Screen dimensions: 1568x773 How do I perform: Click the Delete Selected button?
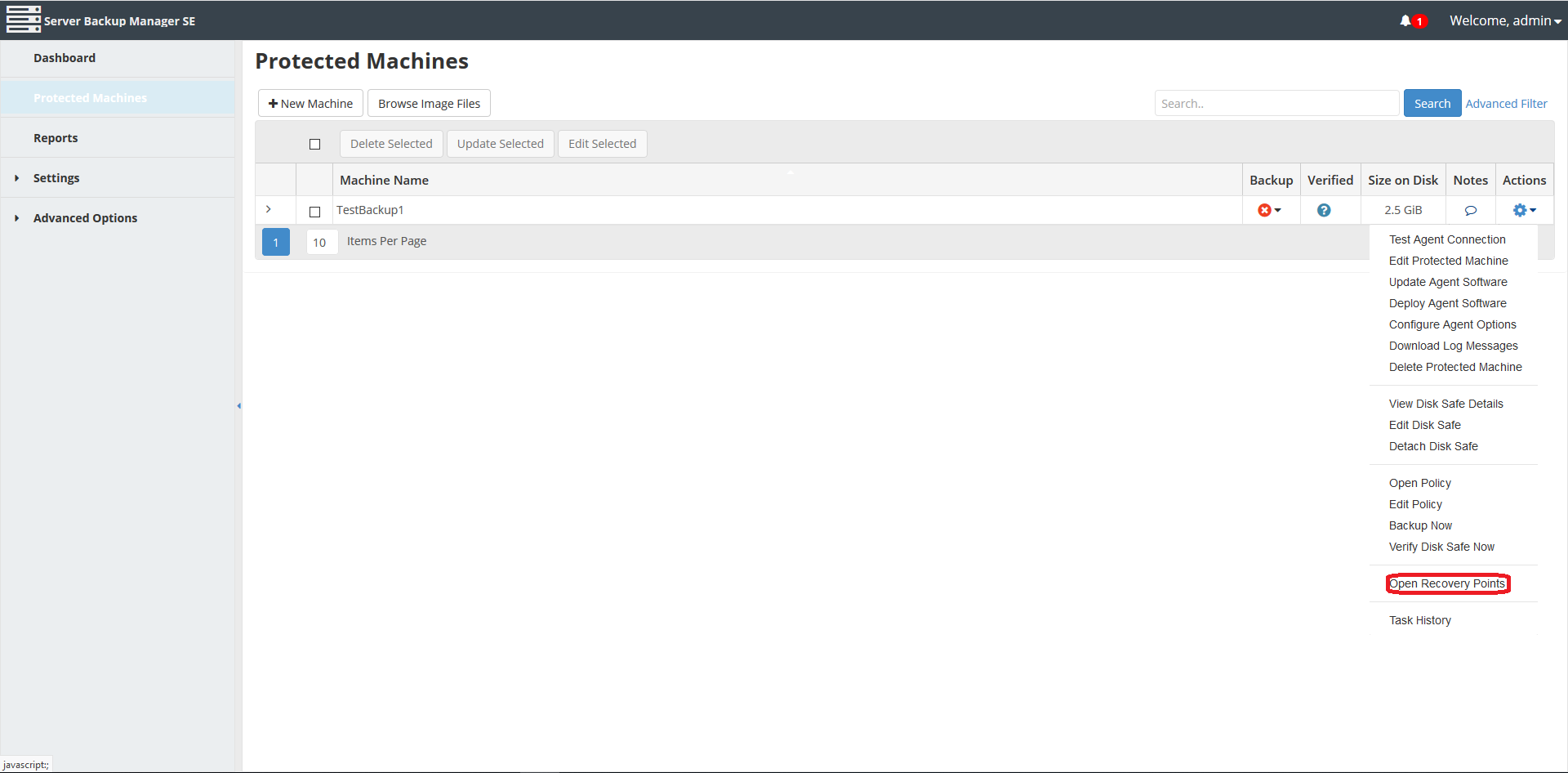pos(391,144)
